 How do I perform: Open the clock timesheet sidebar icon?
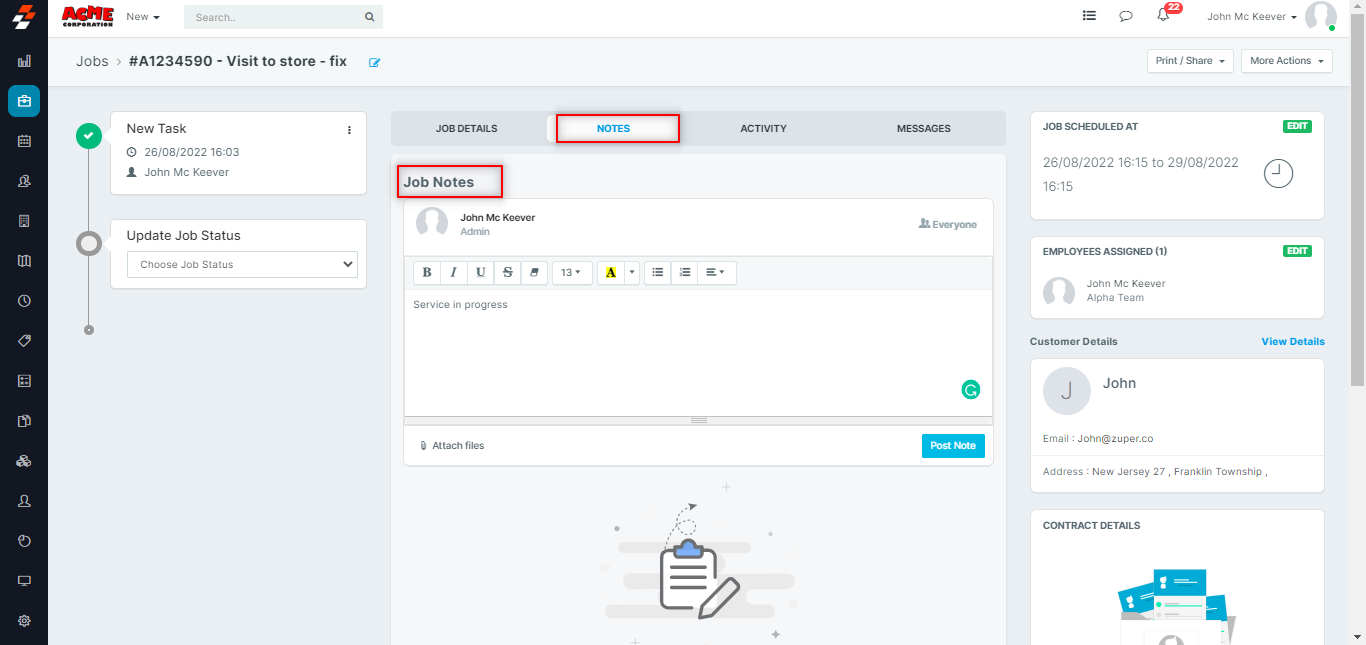24,301
